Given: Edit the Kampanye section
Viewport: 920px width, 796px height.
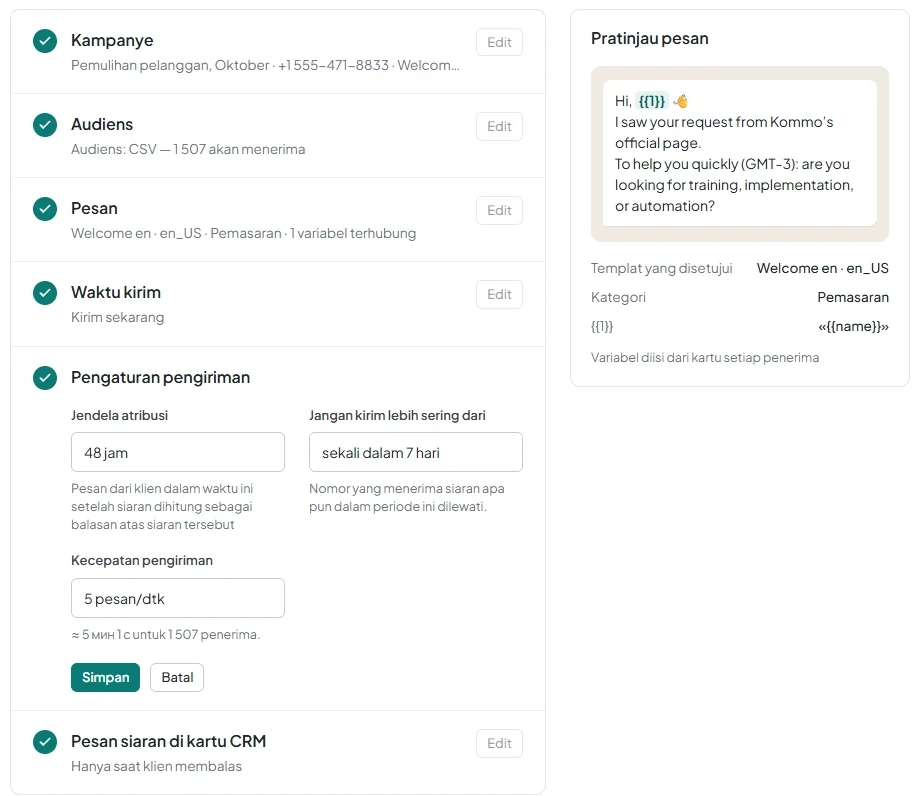Looking at the screenshot, I should click(499, 42).
